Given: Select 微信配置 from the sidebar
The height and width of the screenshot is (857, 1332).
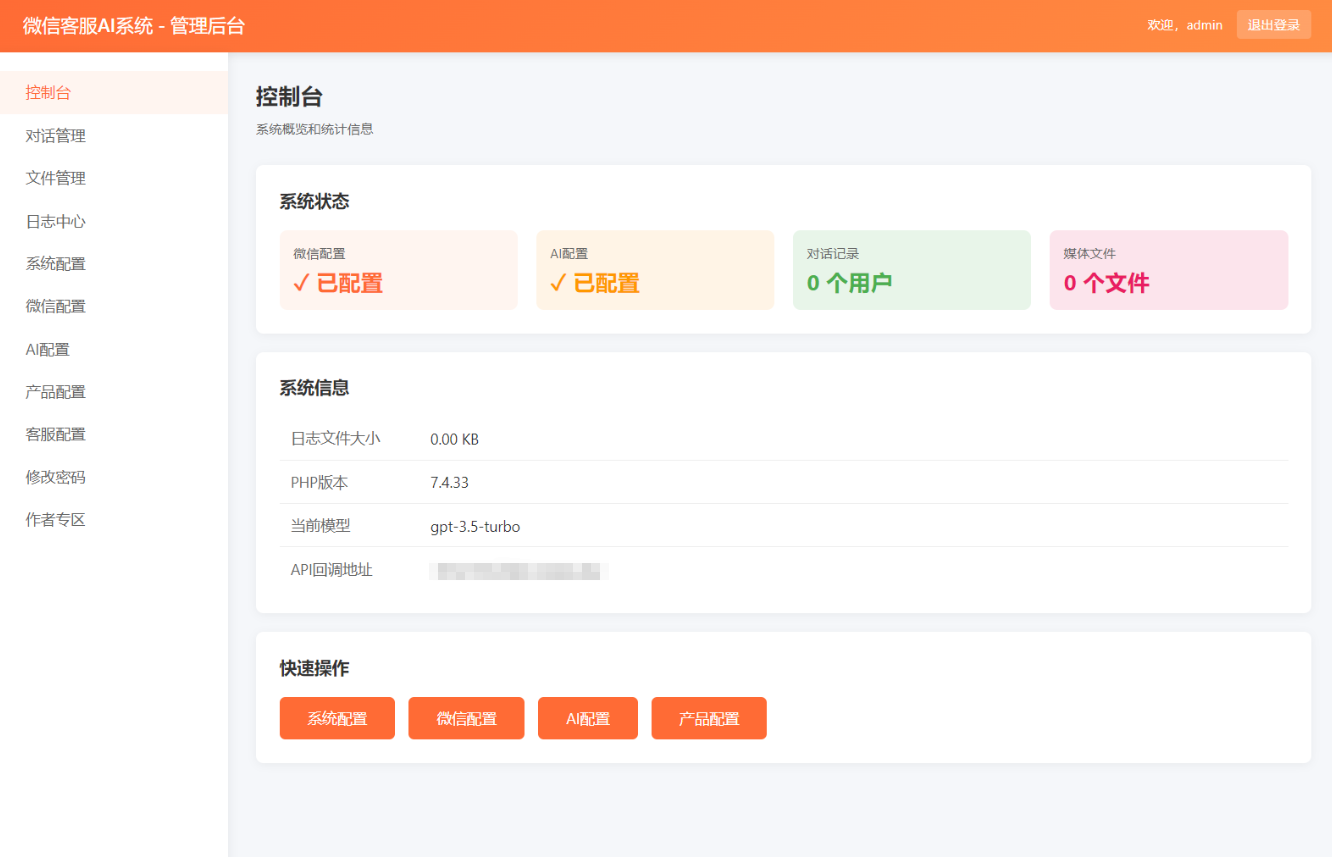Looking at the screenshot, I should pyautogui.click(x=54, y=305).
